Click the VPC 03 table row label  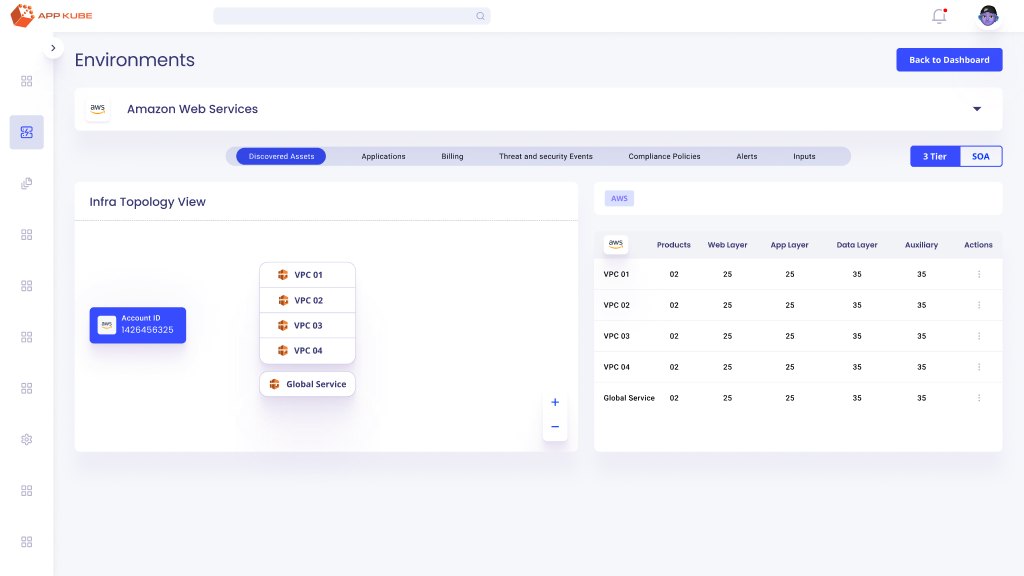click(616, 336)
